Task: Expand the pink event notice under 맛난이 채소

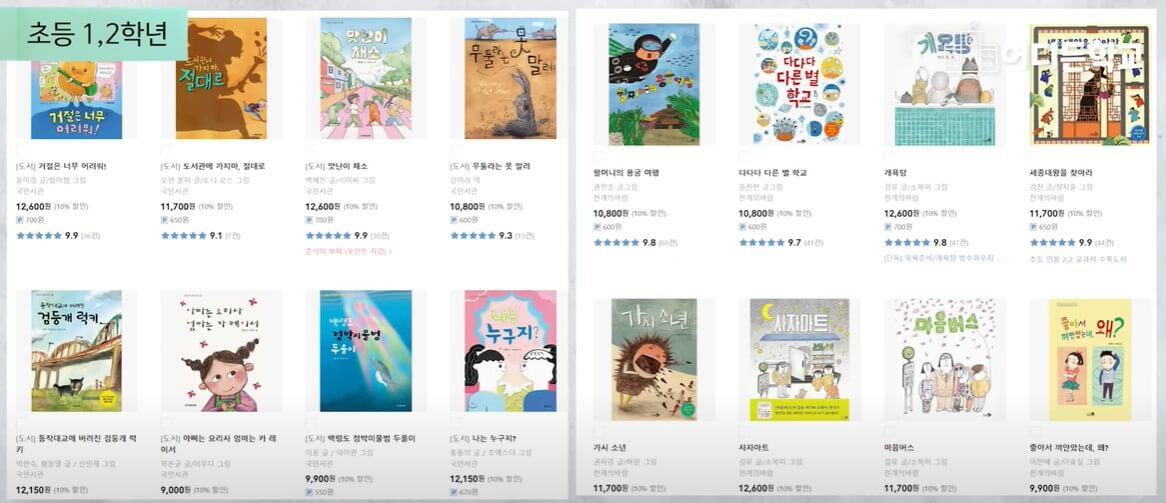Action: 348,252
